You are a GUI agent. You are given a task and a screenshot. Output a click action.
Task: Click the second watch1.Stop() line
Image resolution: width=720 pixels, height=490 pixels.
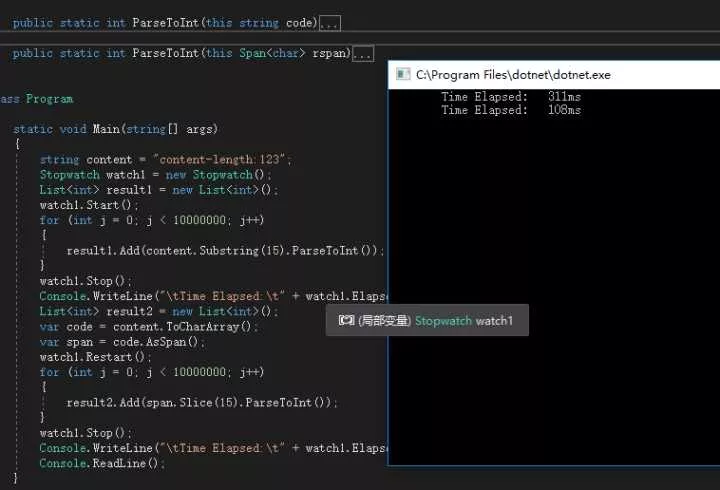point(85,433)
